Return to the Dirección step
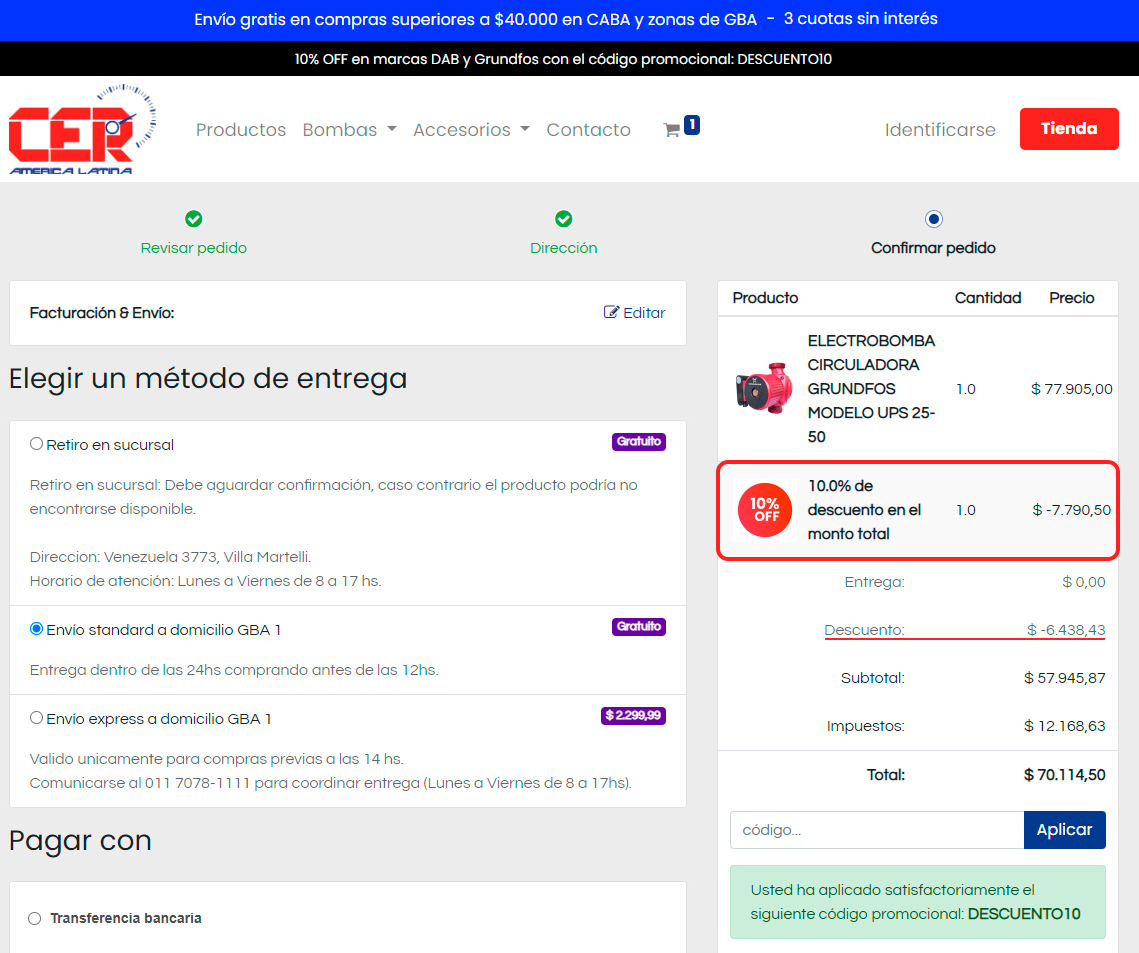This screenshot has width=1139, height=953. (x=564, y=248)
